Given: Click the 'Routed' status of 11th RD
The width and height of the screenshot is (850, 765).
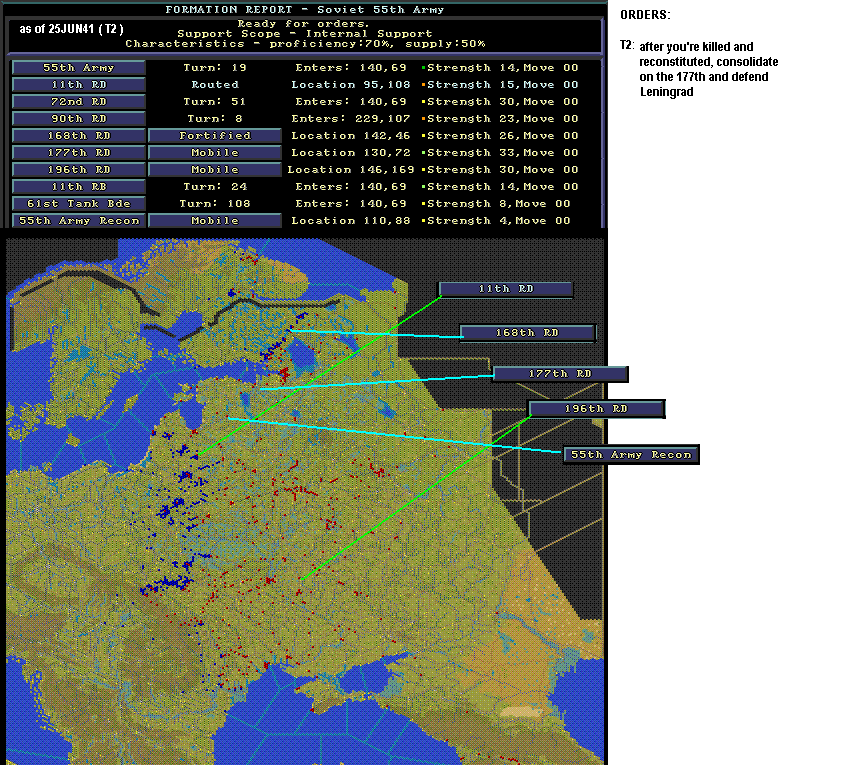Looking at the screenshot, I should pos(215,85).
